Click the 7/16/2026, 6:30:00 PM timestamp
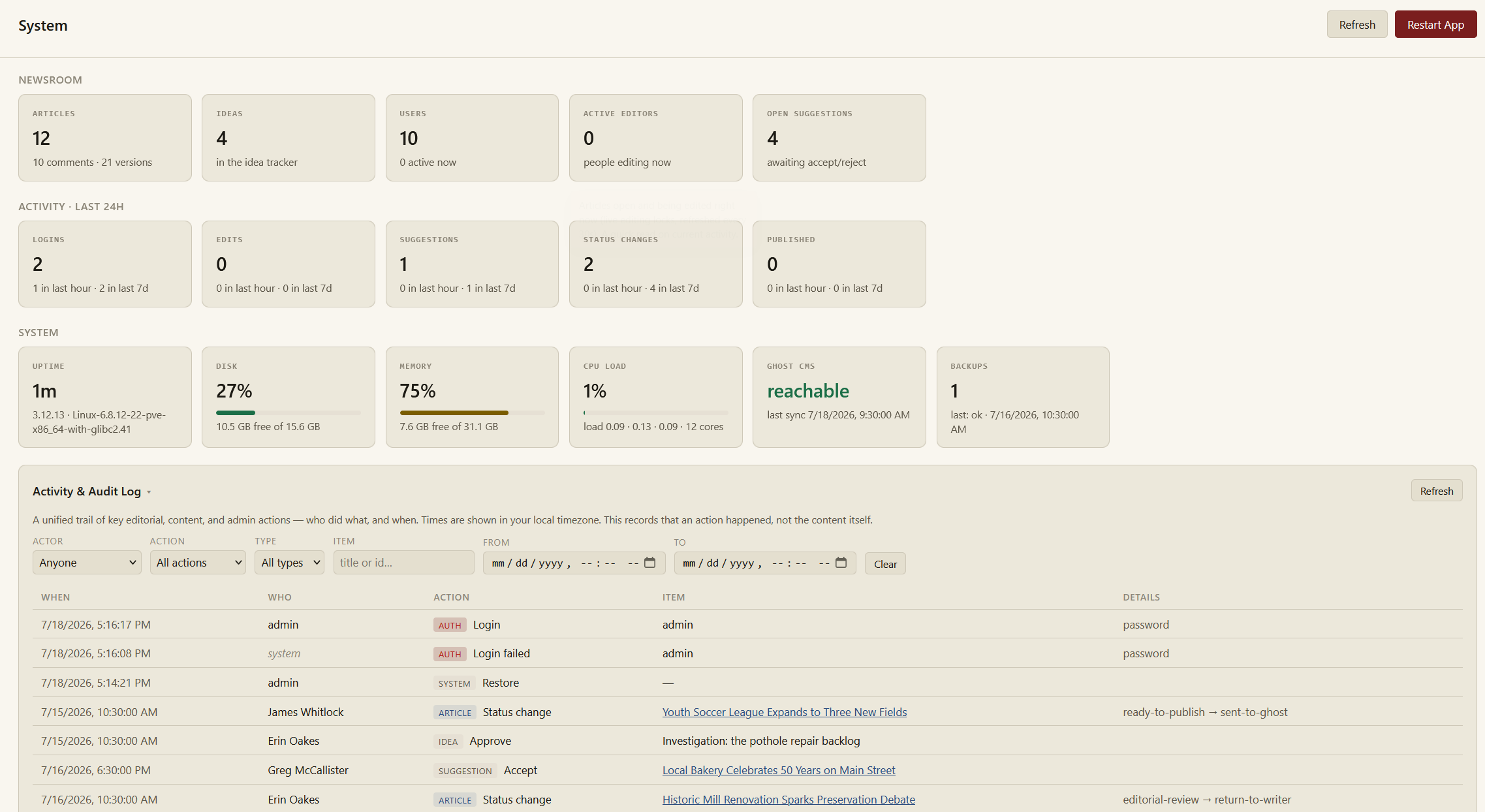The height and width of the screenshot is (812, 1485). [96, 770]
